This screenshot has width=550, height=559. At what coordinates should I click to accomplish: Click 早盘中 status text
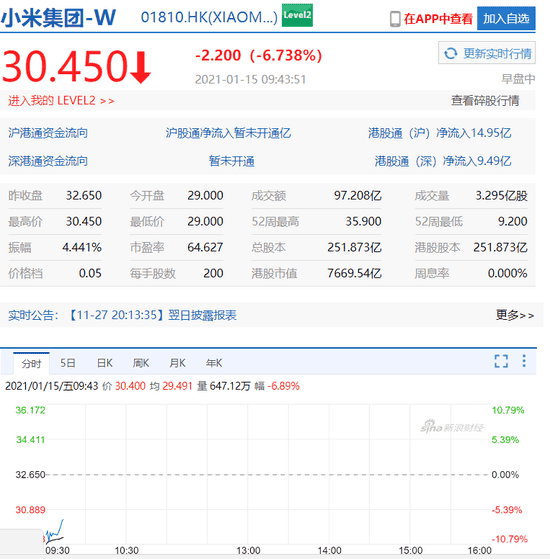[x=518, y=79]
